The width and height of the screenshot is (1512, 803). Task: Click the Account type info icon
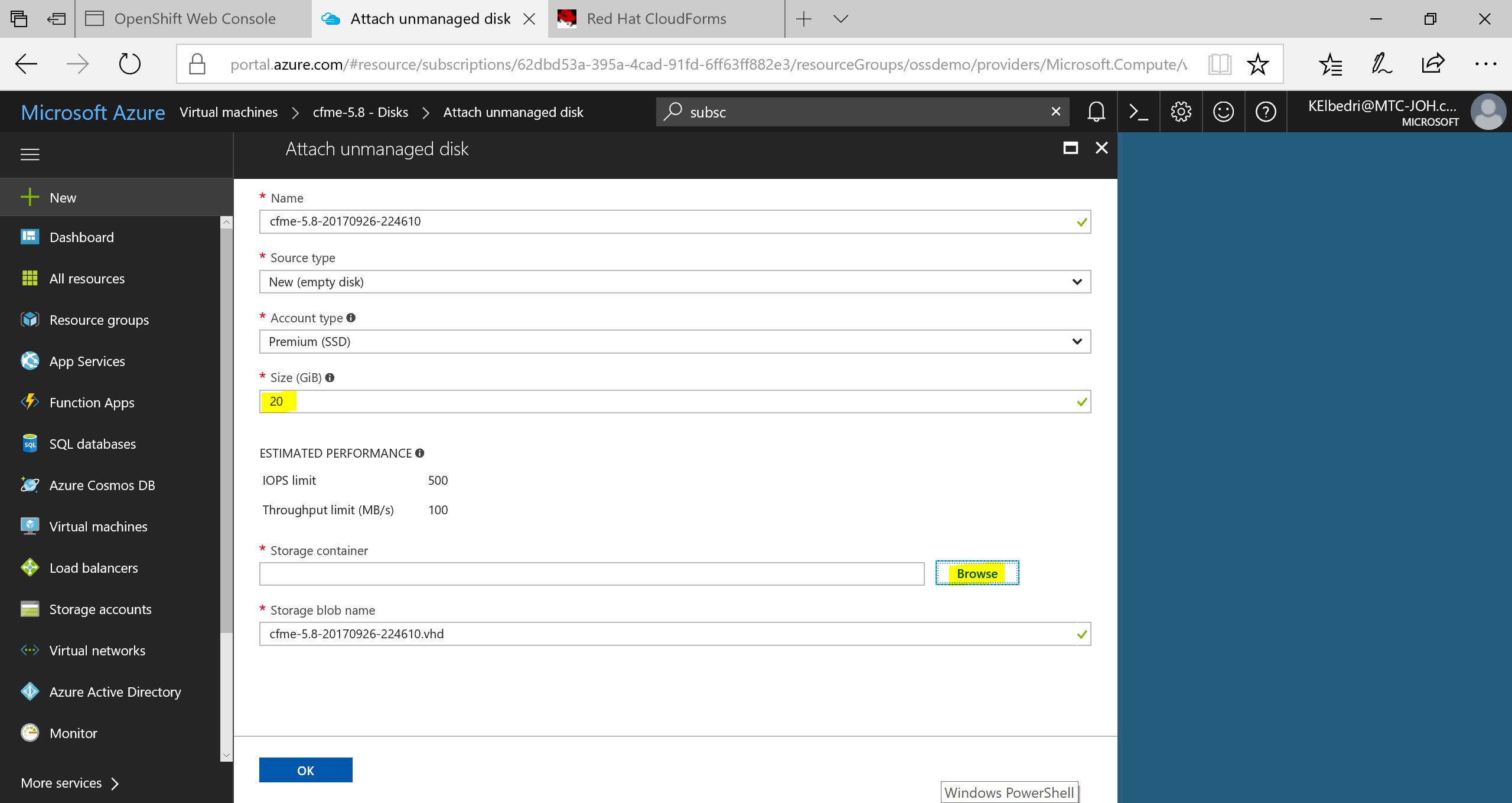[351, 318]
